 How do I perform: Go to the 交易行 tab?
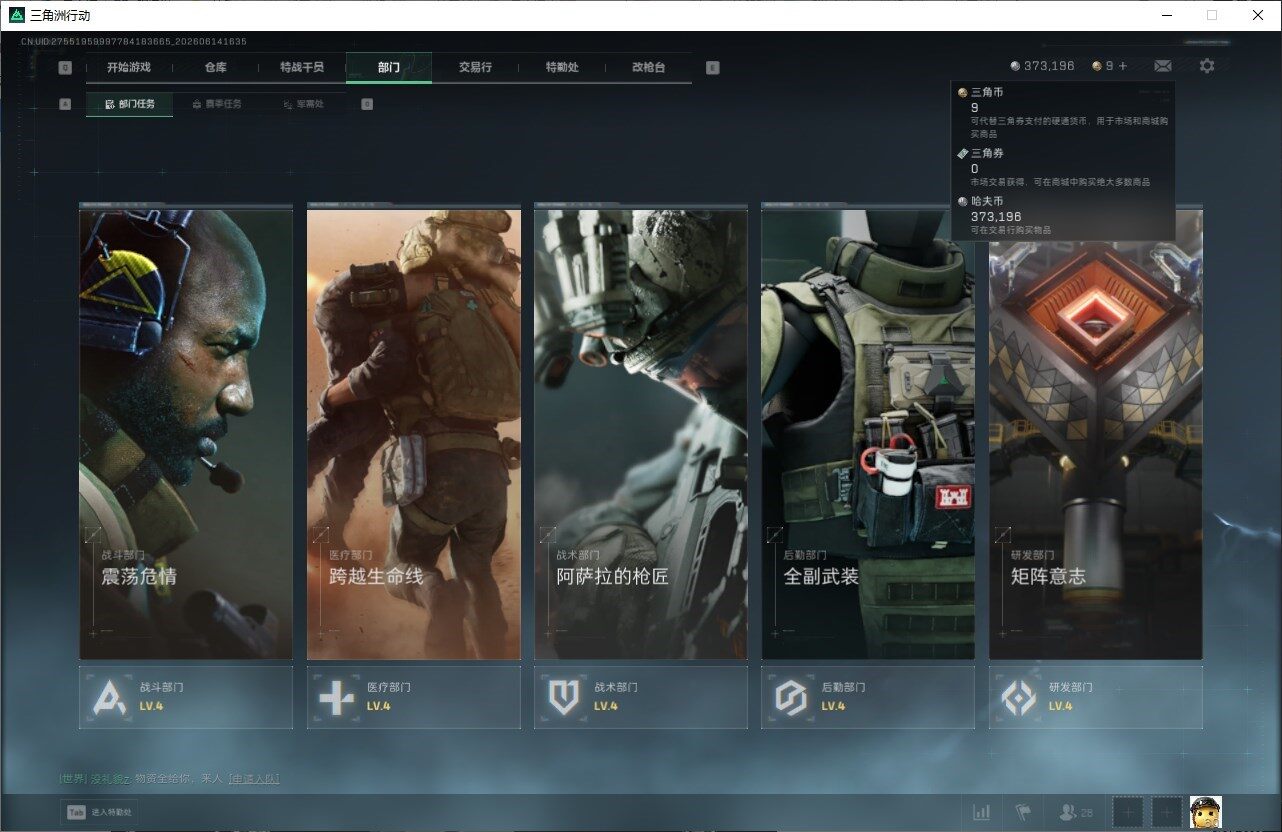(x=475, y=68)
